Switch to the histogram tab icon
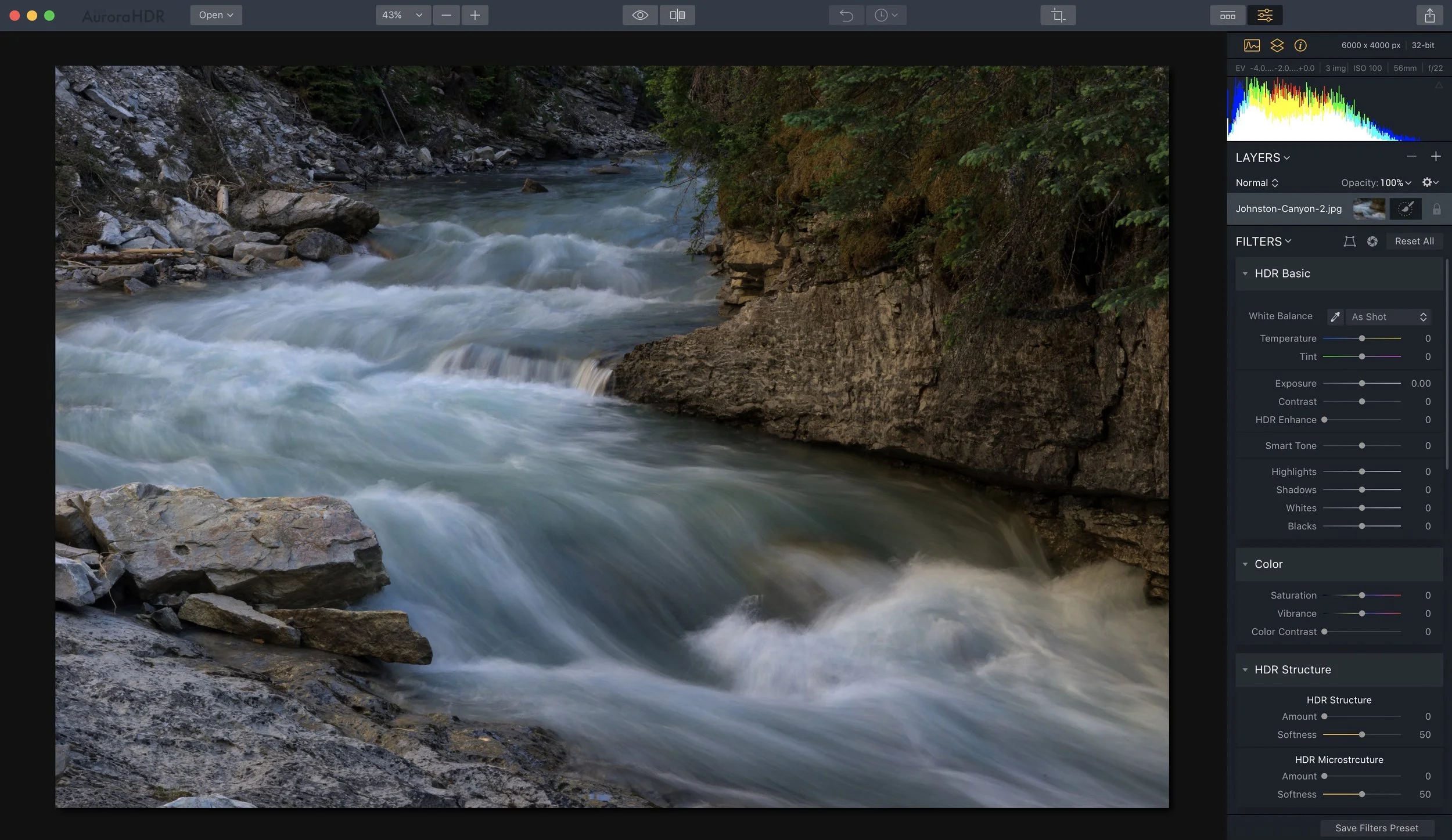1452x840 pixels. coord(1252,45)
